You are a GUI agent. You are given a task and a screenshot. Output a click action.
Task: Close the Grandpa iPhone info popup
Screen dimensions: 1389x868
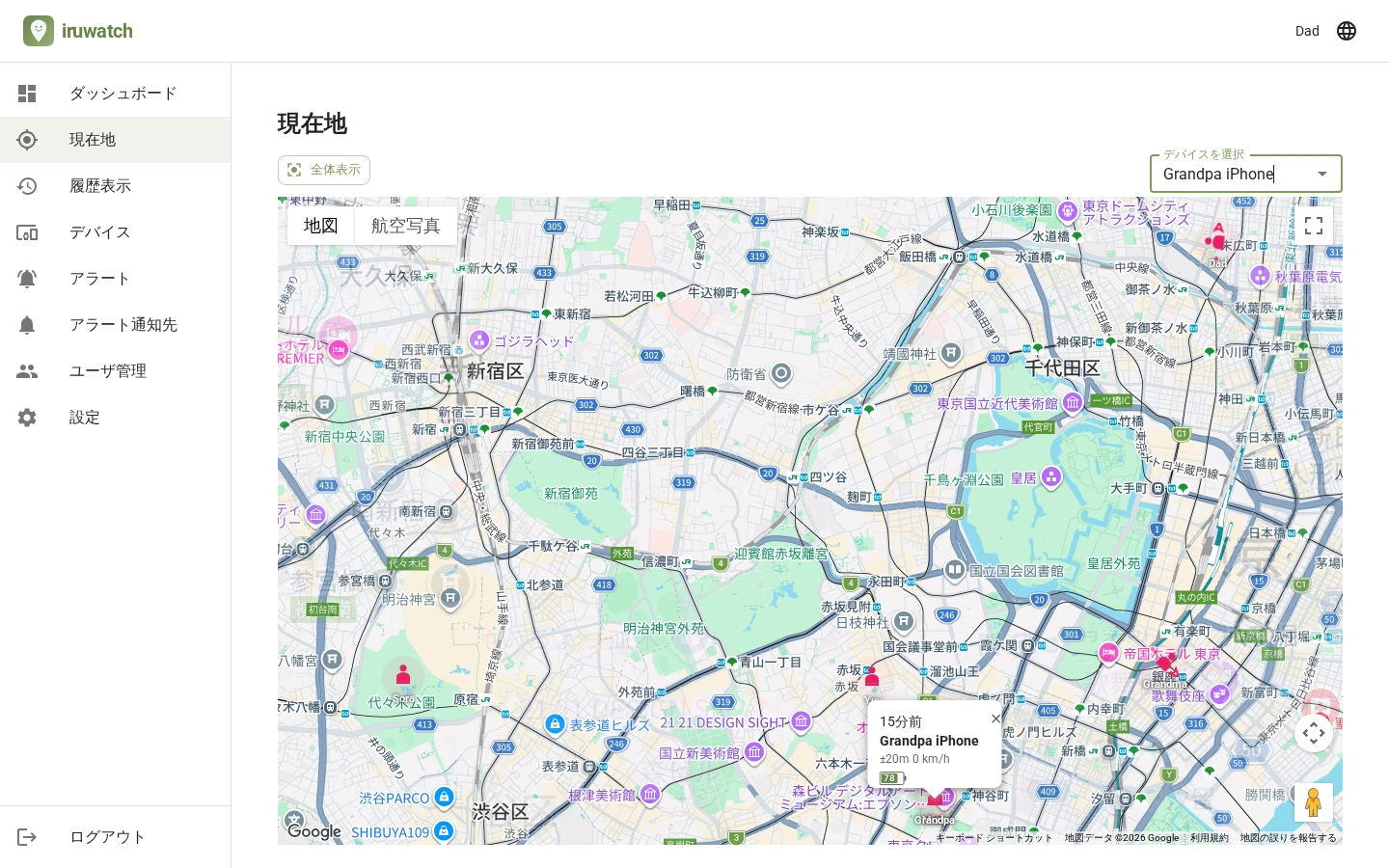click(996, 719)
